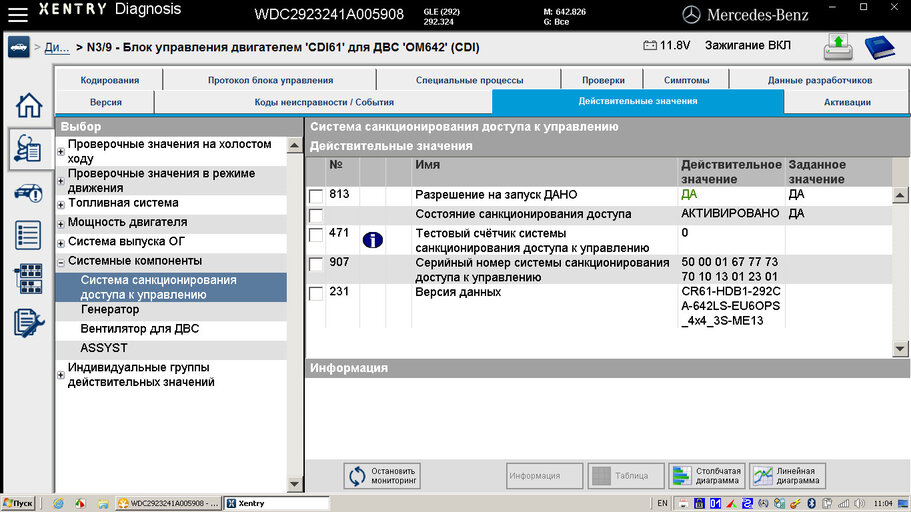Open 'Линейная диаграмма' line chart view
The width and height of the screenshot is (911, 512).
[787, 476]
